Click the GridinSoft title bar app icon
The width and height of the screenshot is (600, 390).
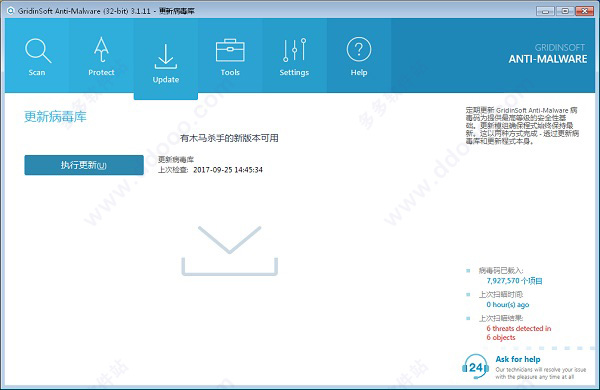pyautogui.click(x=11, y=11)
